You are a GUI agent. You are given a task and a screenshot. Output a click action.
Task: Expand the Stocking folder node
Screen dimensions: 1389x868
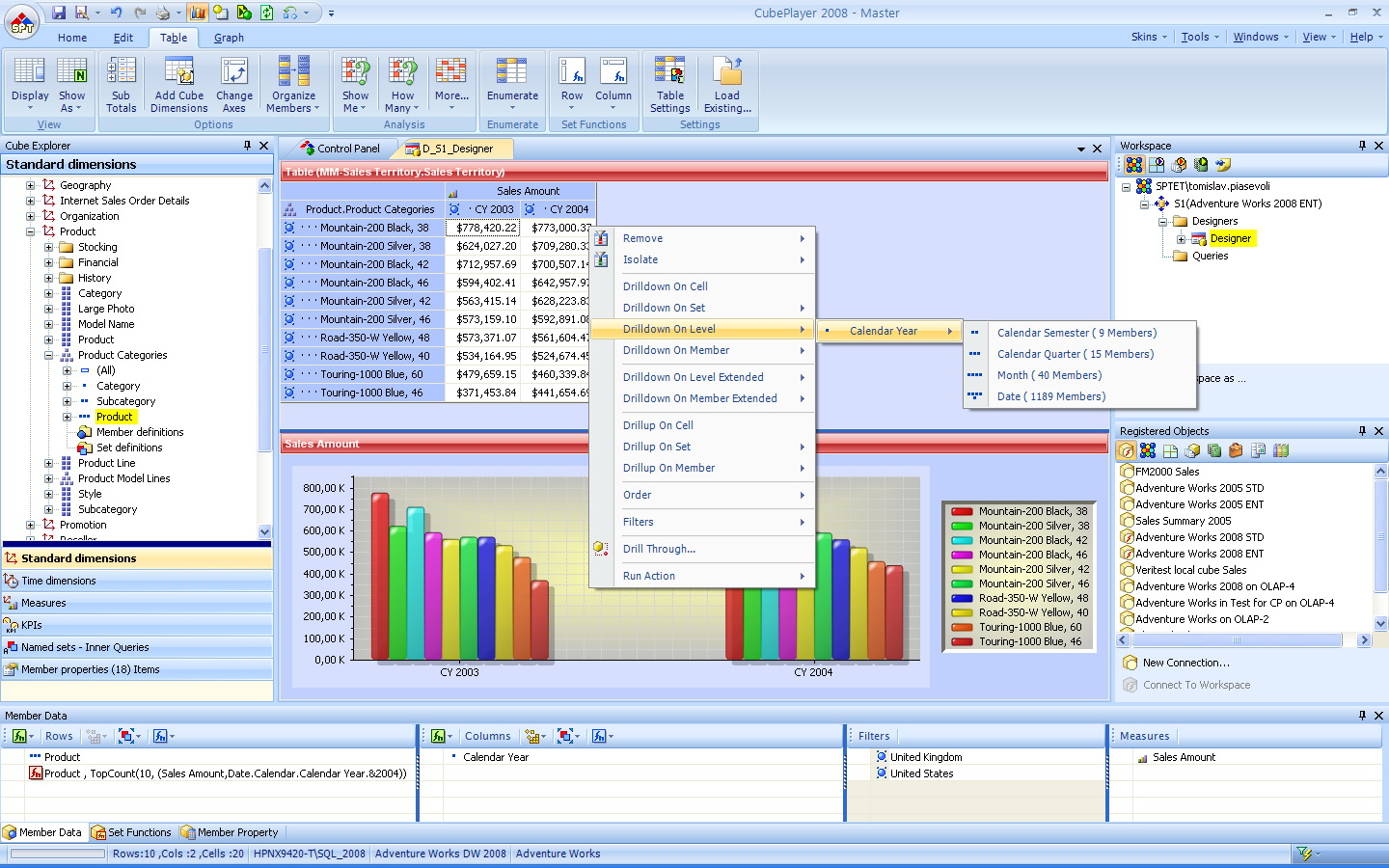[48, 247]
